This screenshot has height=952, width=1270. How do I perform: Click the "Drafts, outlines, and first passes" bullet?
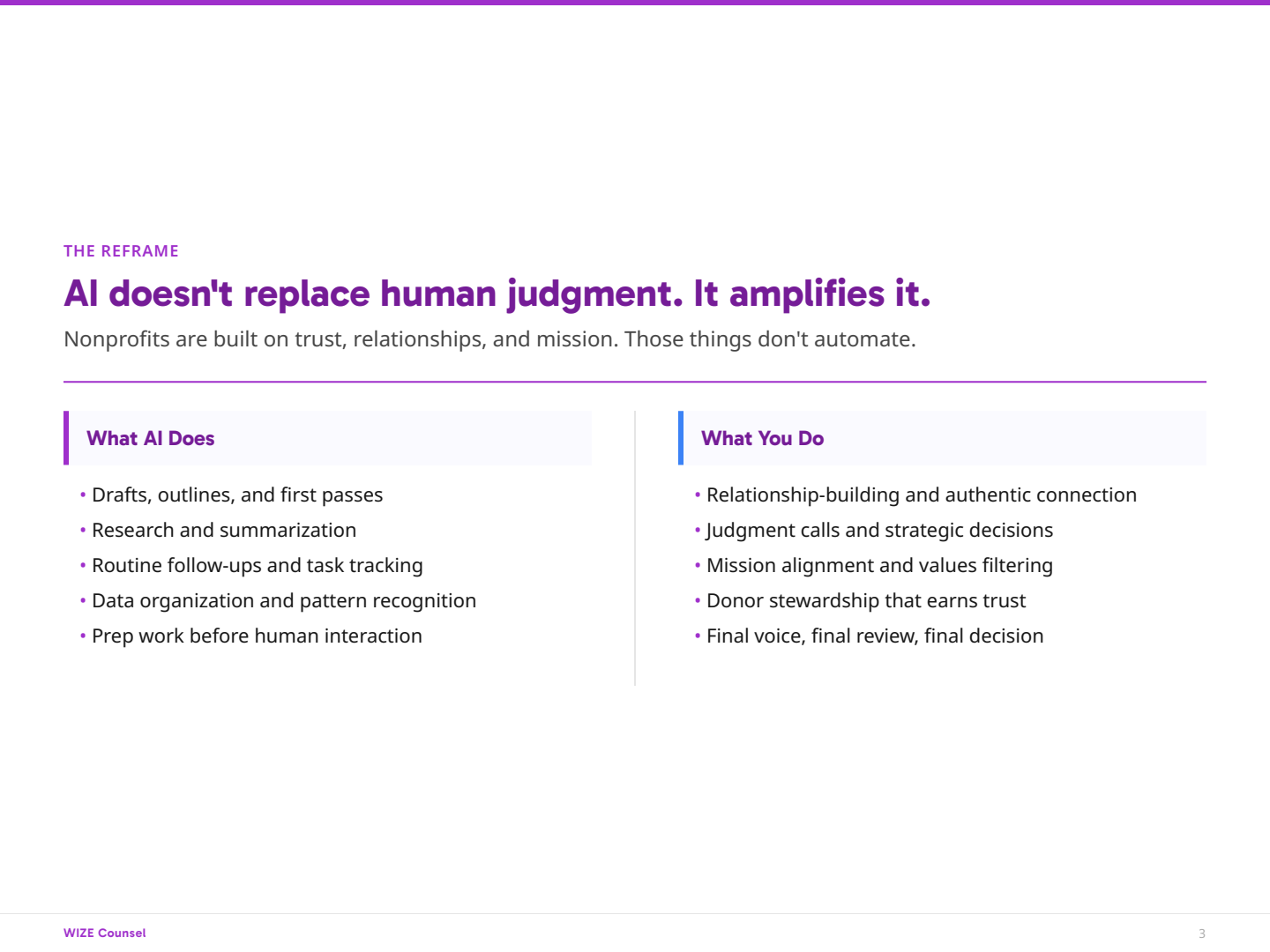[x=237, y=495]
